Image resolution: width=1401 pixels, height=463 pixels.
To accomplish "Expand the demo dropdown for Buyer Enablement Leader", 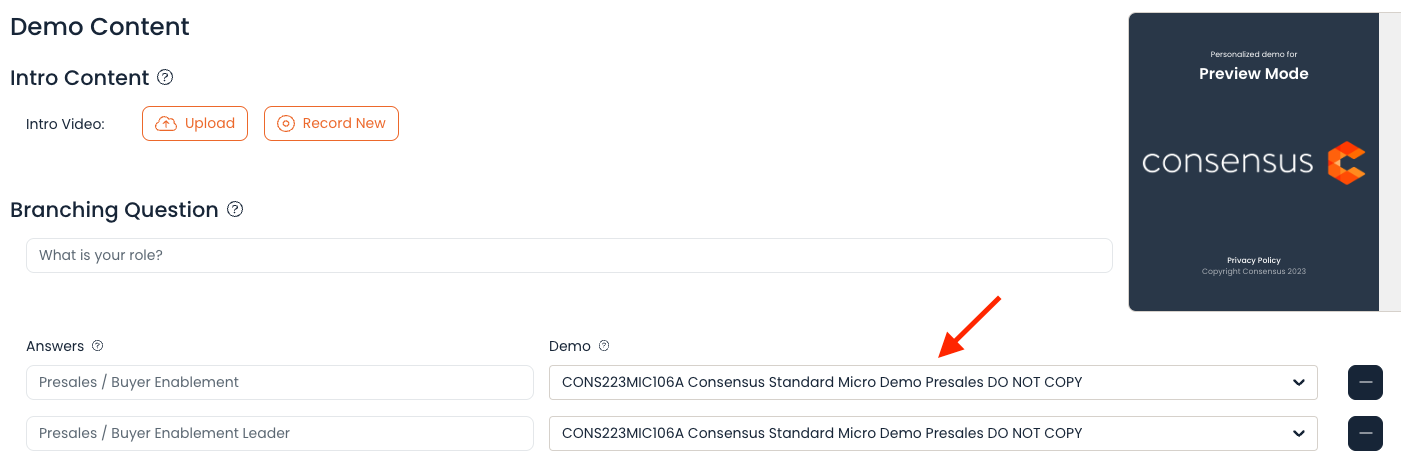I will pyautogui.click(x=933, y=433).
